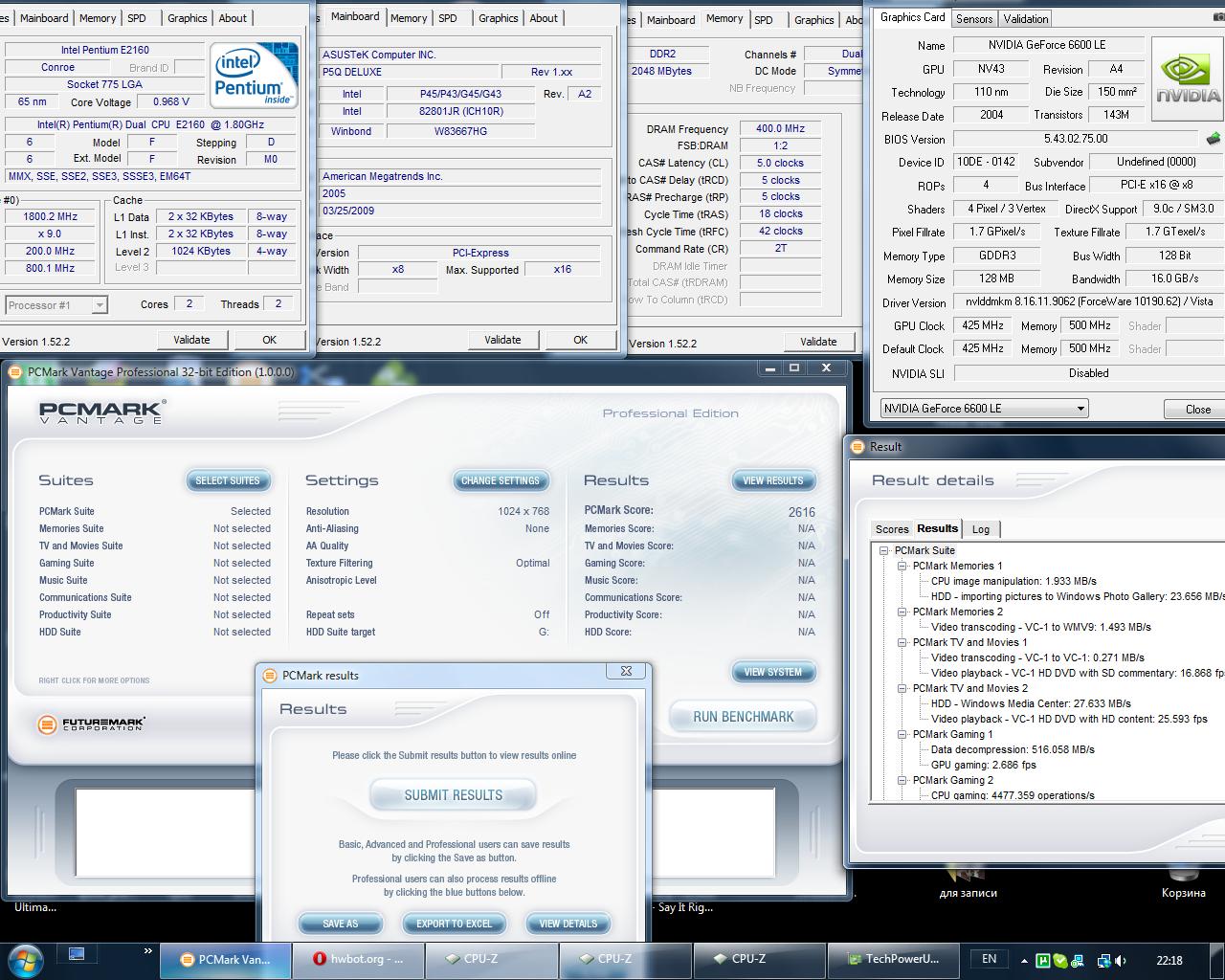Click the green H tray icon

coord(1043,960)
